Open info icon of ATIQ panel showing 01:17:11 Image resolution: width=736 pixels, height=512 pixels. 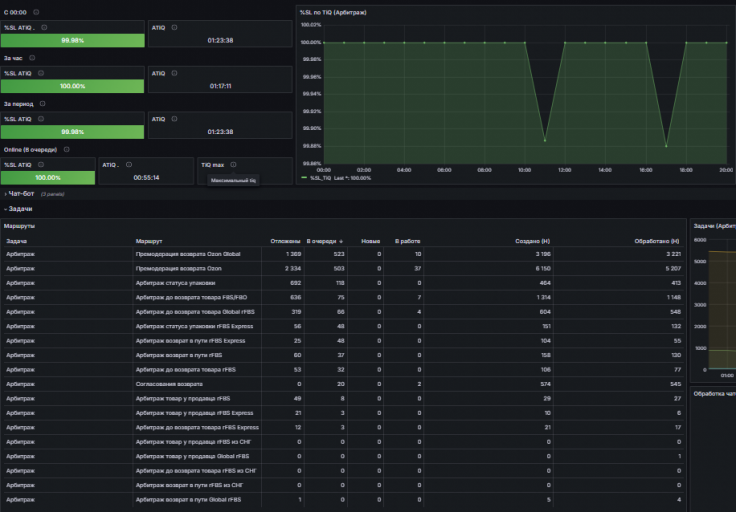coord(174,73)
